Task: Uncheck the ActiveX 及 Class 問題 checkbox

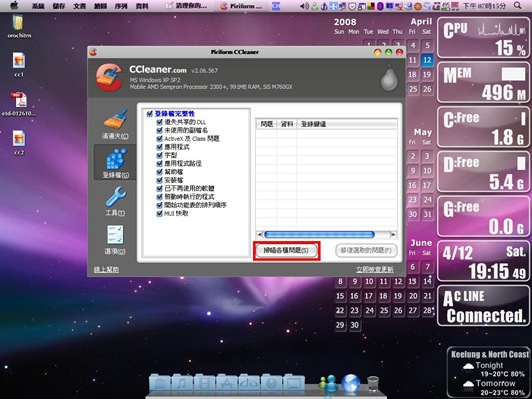Action: [x=159, y=138]
